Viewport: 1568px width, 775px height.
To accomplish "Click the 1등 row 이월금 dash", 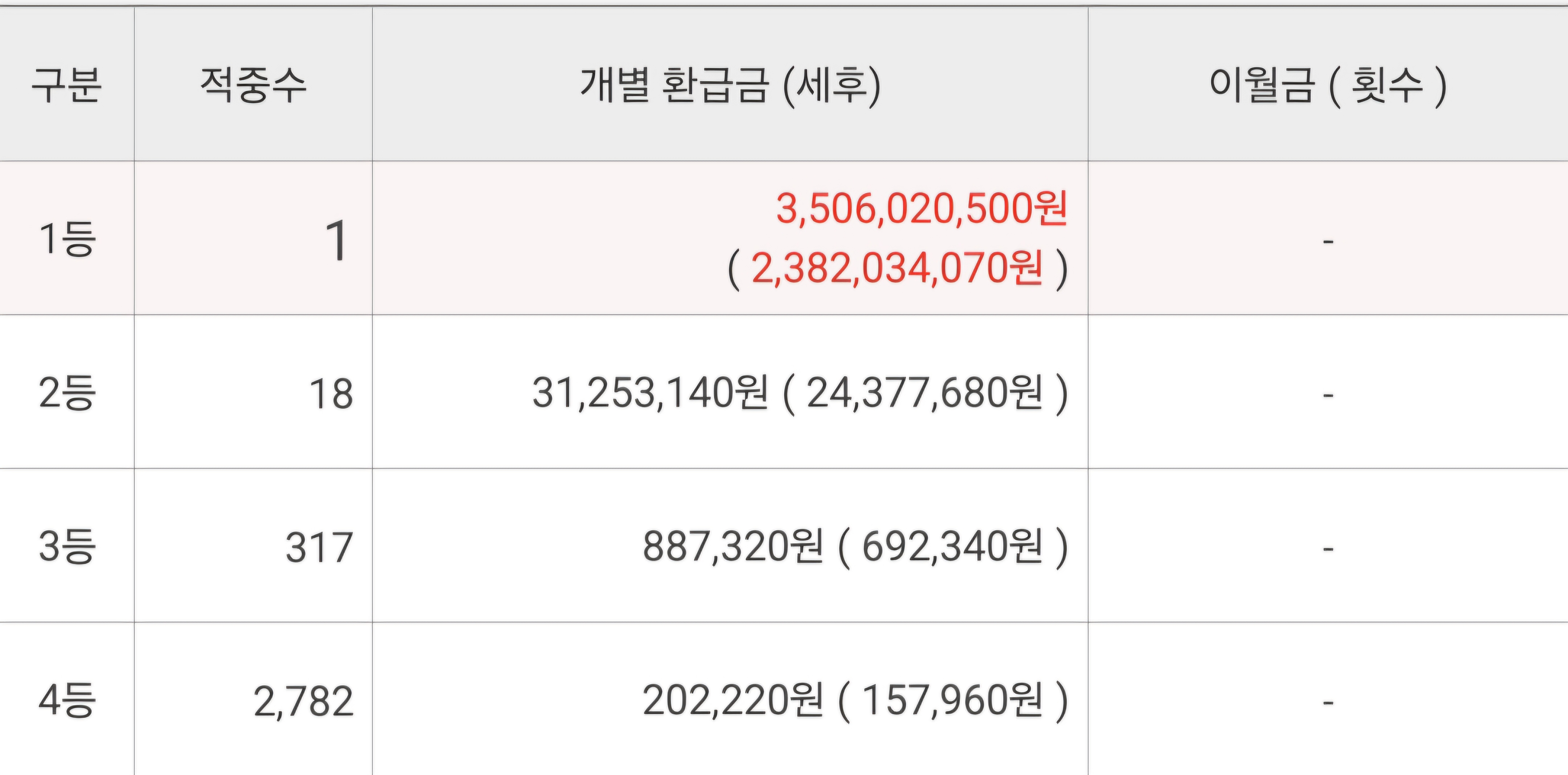I will point(1328,242).
